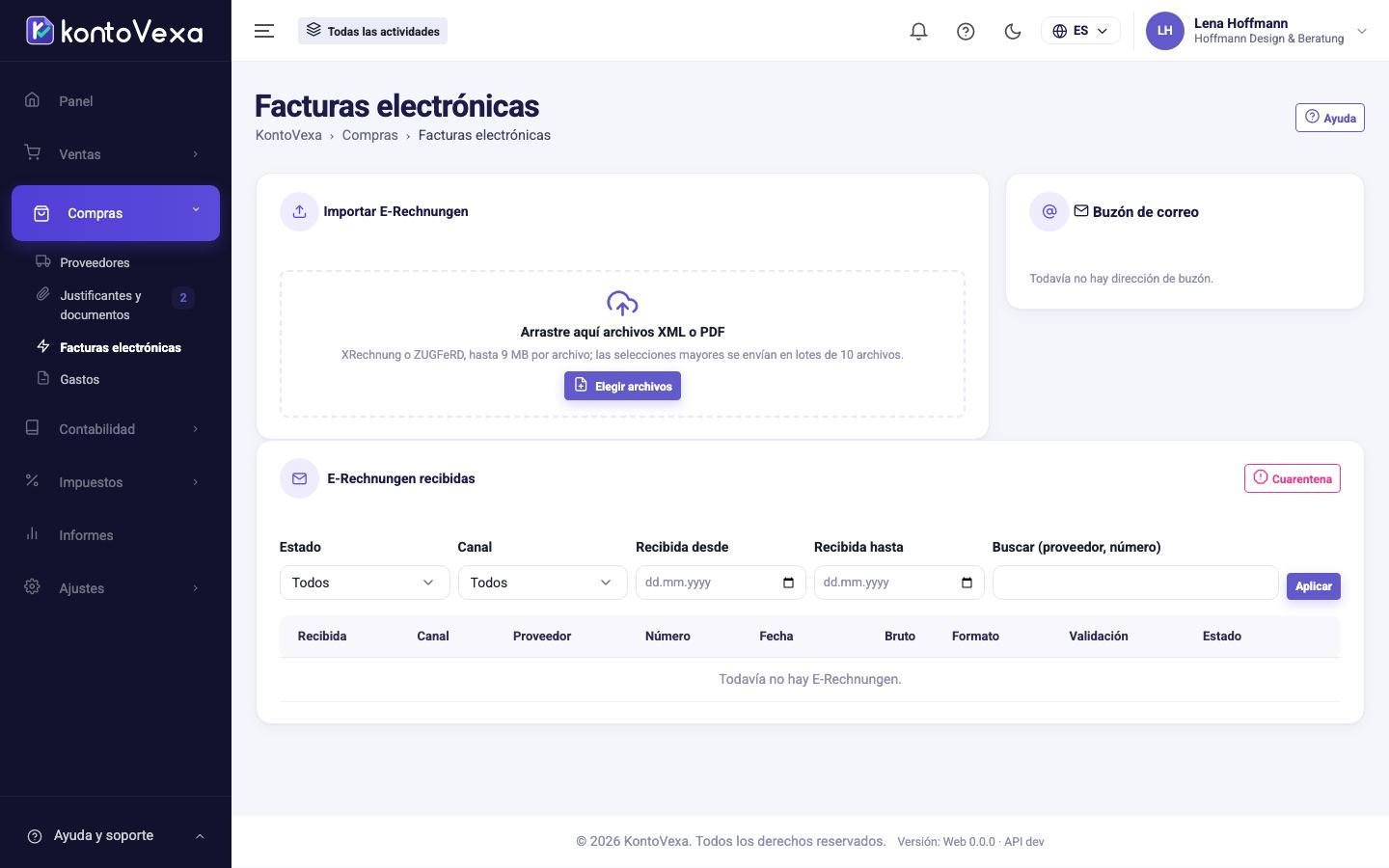The width and height of the screenshot is (1389, 868).
Task: Open the Cuarentena view
Action: tap(1292, 478)
